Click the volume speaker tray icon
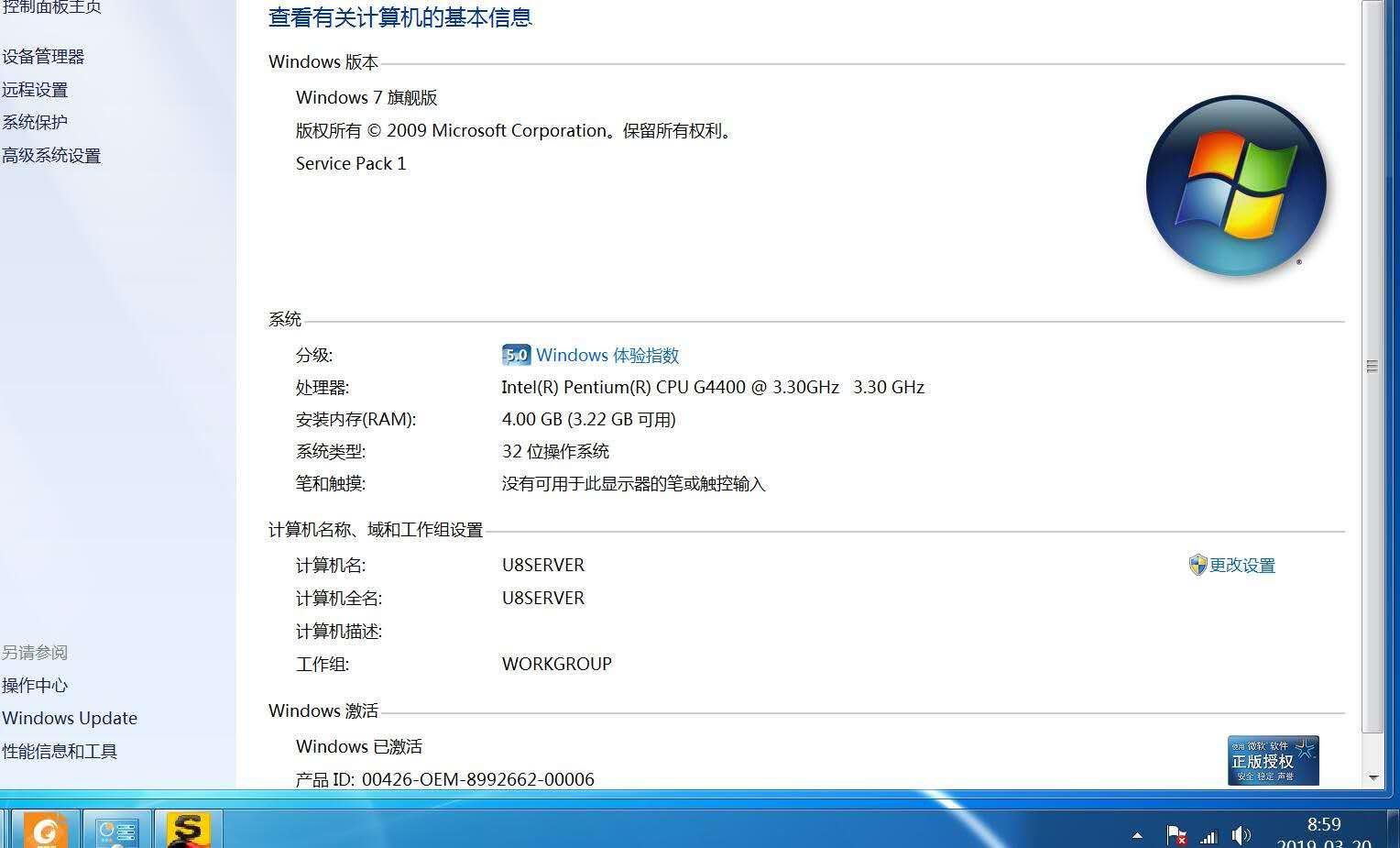Image resolution: width=1400 pixels, height=848 pixels. (1241, 835)
